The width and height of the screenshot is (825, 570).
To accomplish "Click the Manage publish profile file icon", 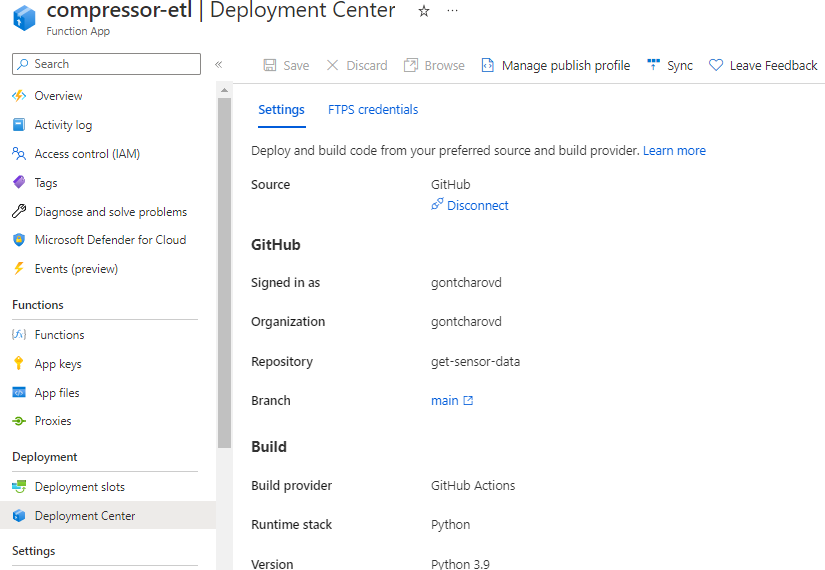I will coord(488,65).
